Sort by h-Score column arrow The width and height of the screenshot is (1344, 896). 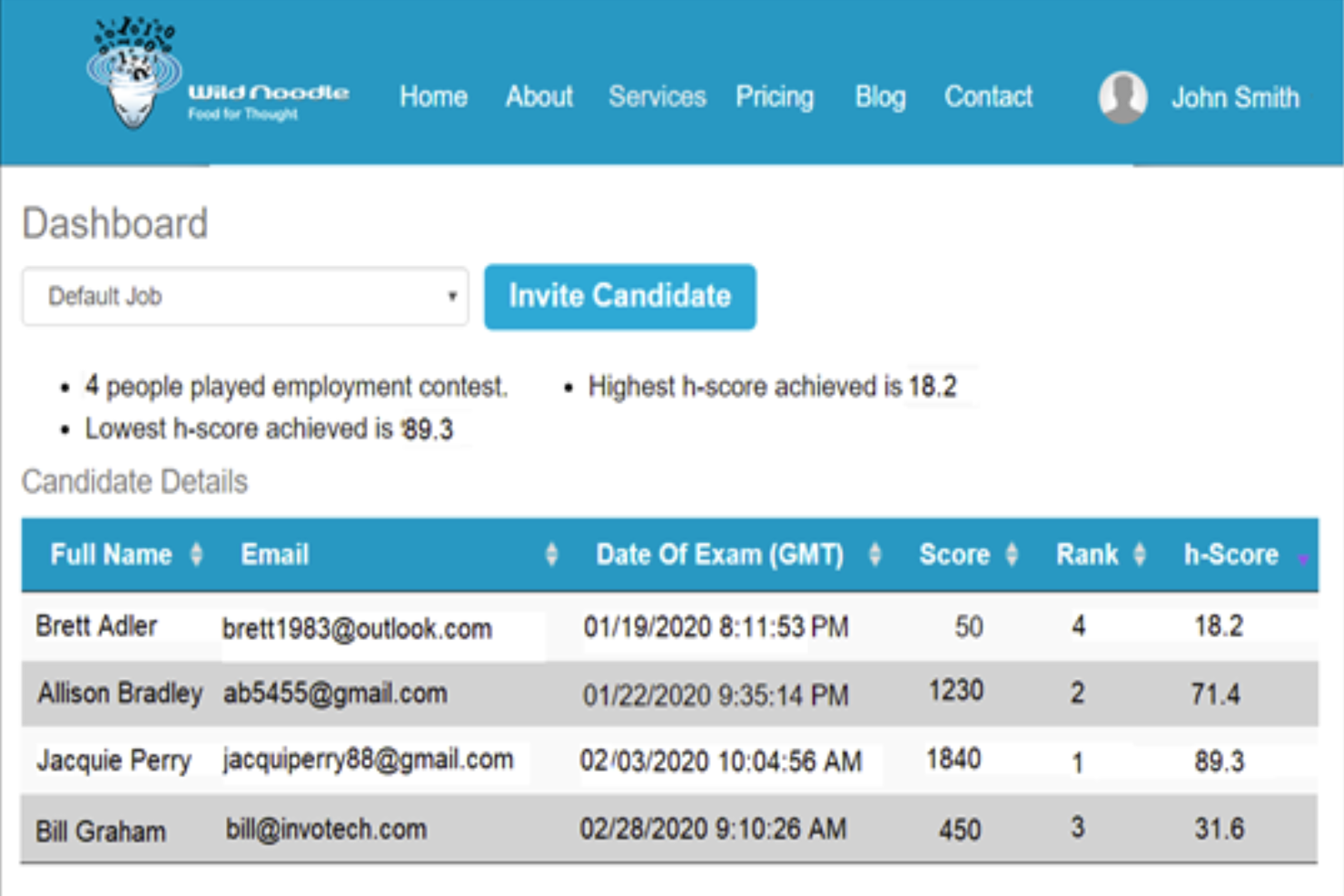(1302, 558)
